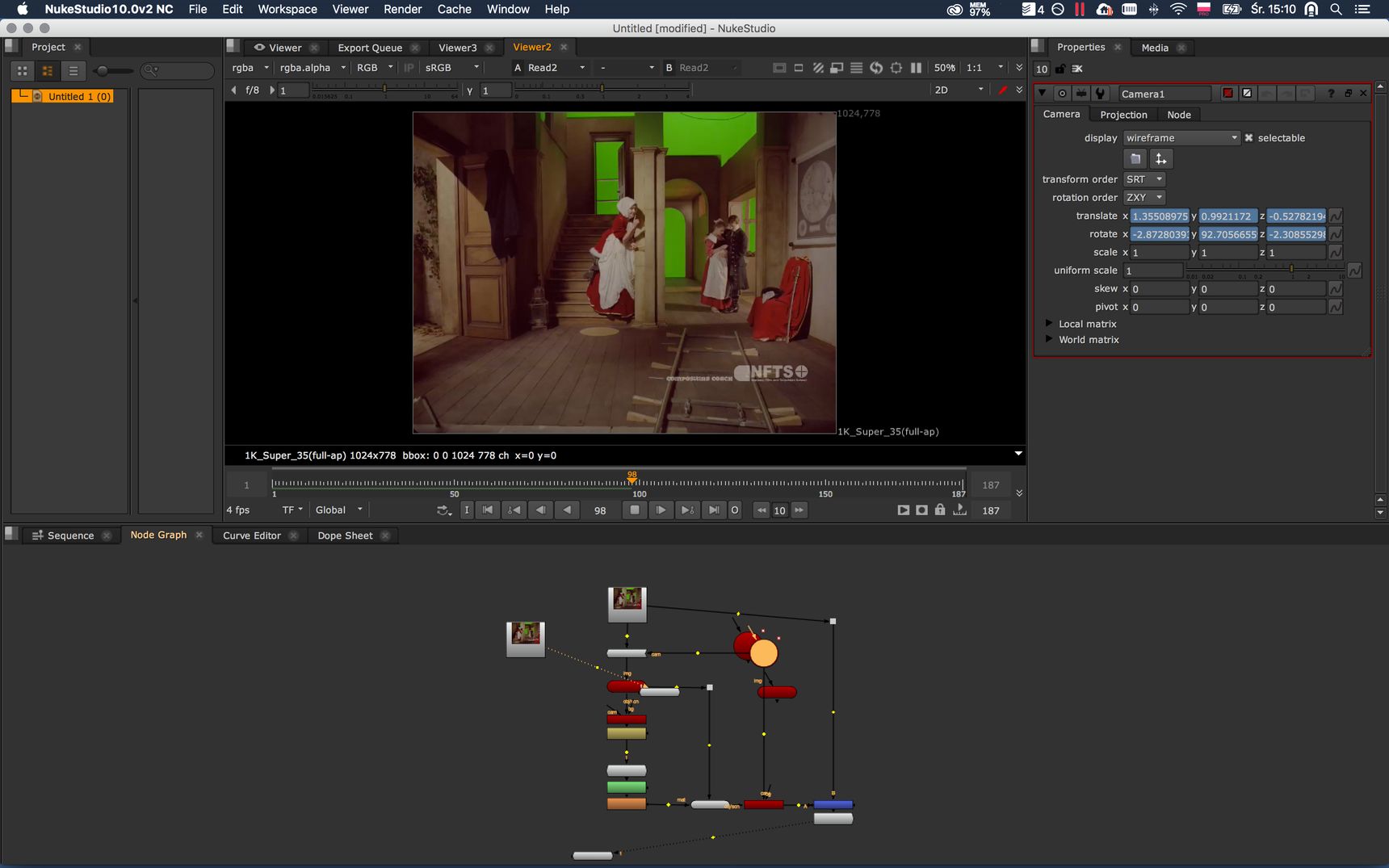
Task: Adjust the viewer gain slider
Action: point(384,90)
